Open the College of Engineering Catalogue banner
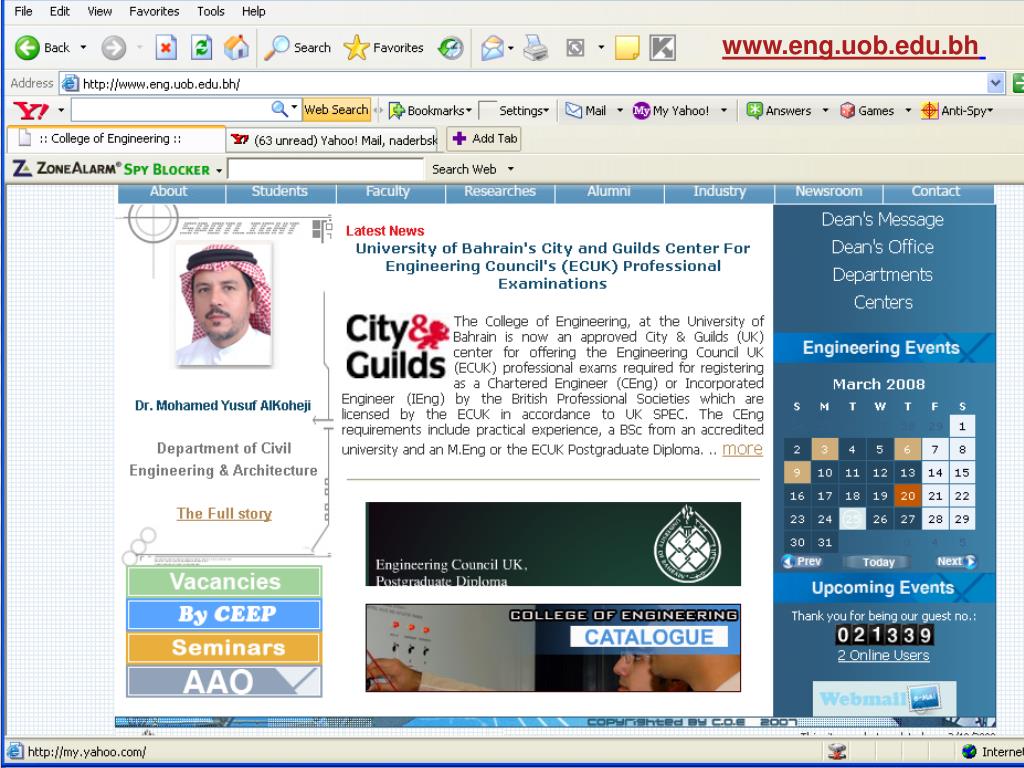Image resolution: width=1024 pixels, height=768 pixels. click(553, 648)
